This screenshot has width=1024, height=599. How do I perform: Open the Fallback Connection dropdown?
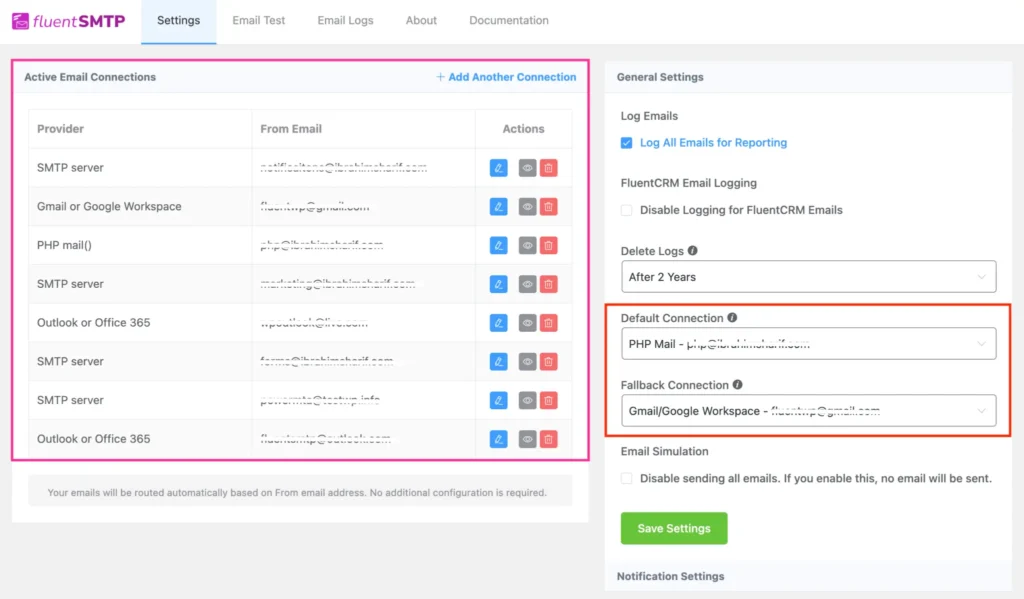pos(808,411)
